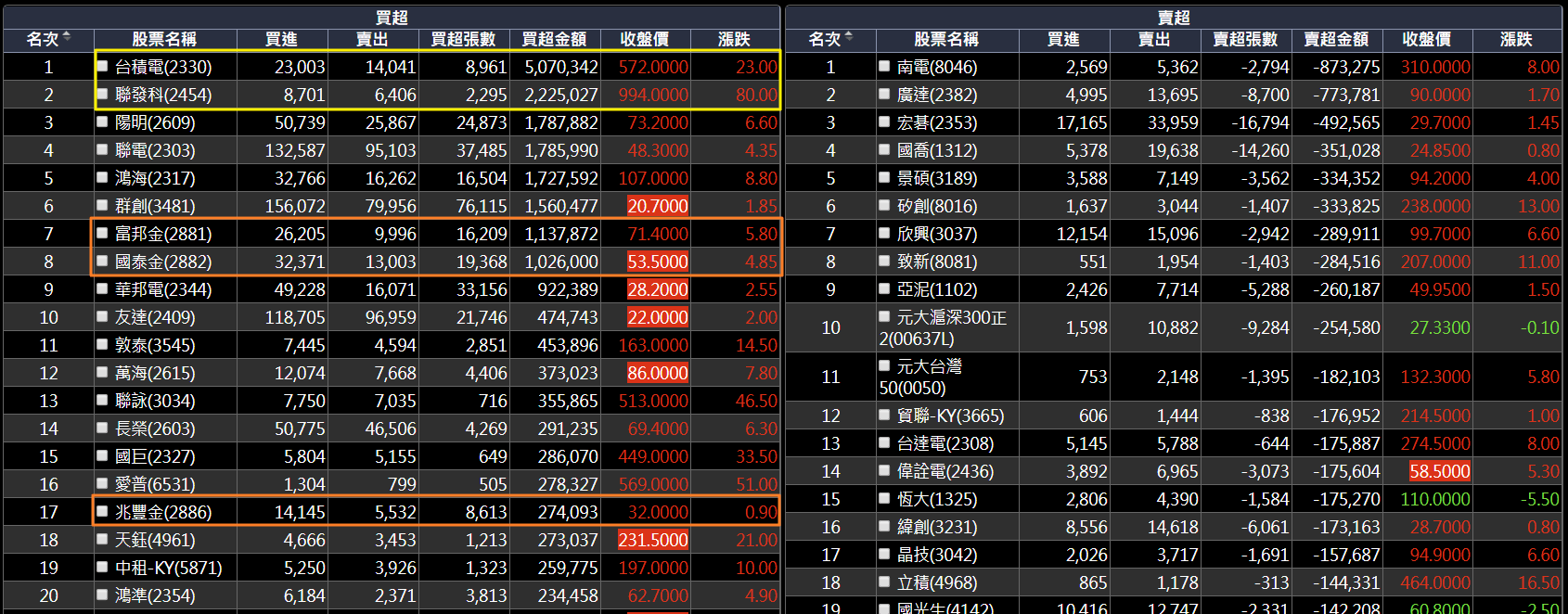Sort 買超 table by 名次 arrows
Image resolution: width=1568 pixels, height=614 pixels.
point(67,38)
